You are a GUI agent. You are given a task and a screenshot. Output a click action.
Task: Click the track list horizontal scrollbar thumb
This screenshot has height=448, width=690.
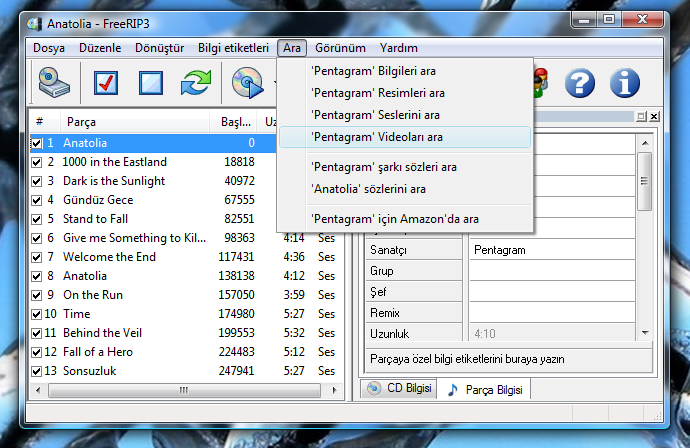pyautogui.click(x=184, y=390)
